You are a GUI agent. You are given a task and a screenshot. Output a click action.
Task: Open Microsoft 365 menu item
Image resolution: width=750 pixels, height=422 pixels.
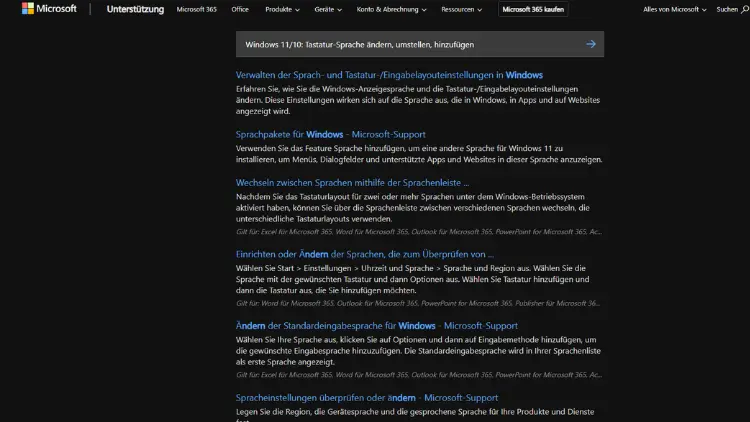tap(197, 9)
